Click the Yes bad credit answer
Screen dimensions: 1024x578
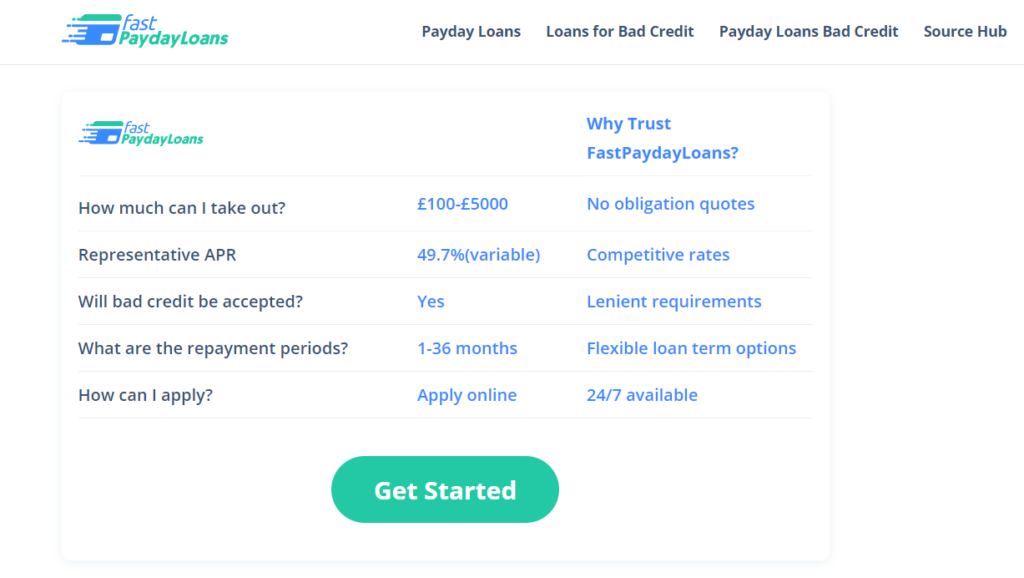tap(431, 302)
